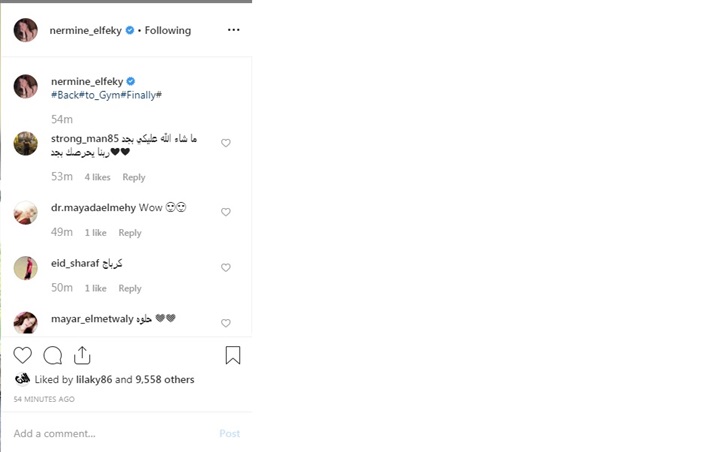Like eid_sharaf's comment
Image resolution: width=720 pixels, height=452 pixels.
[226, 268]
